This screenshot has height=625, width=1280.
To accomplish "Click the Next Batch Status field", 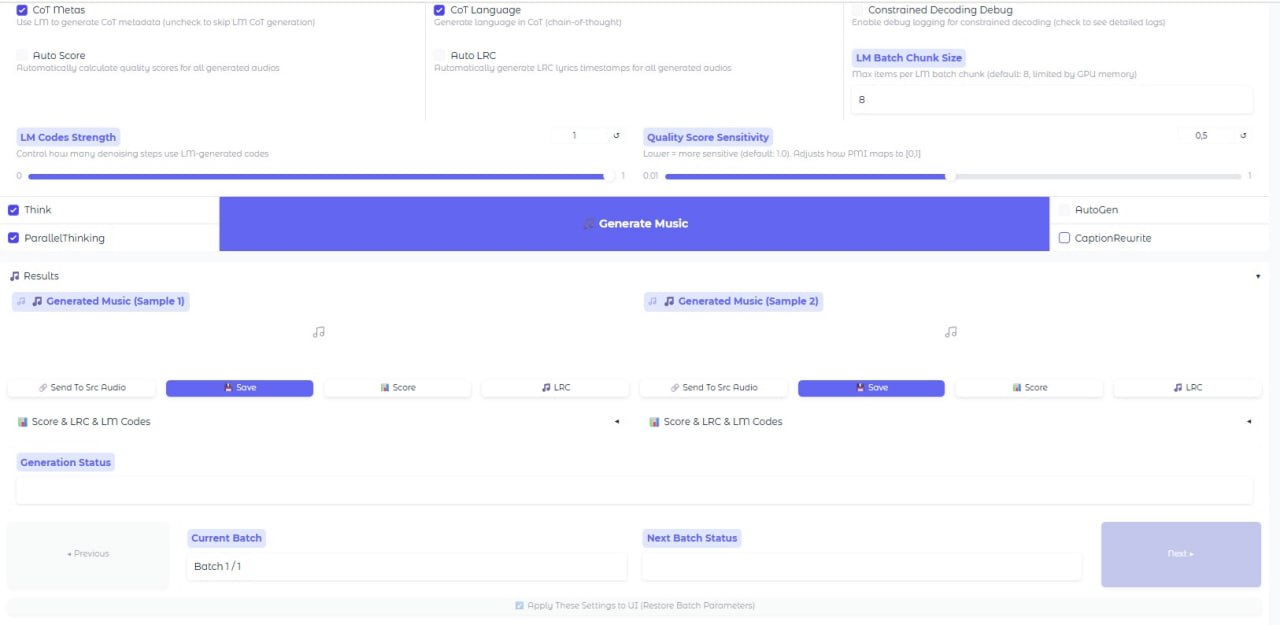I will click(862, 567).
